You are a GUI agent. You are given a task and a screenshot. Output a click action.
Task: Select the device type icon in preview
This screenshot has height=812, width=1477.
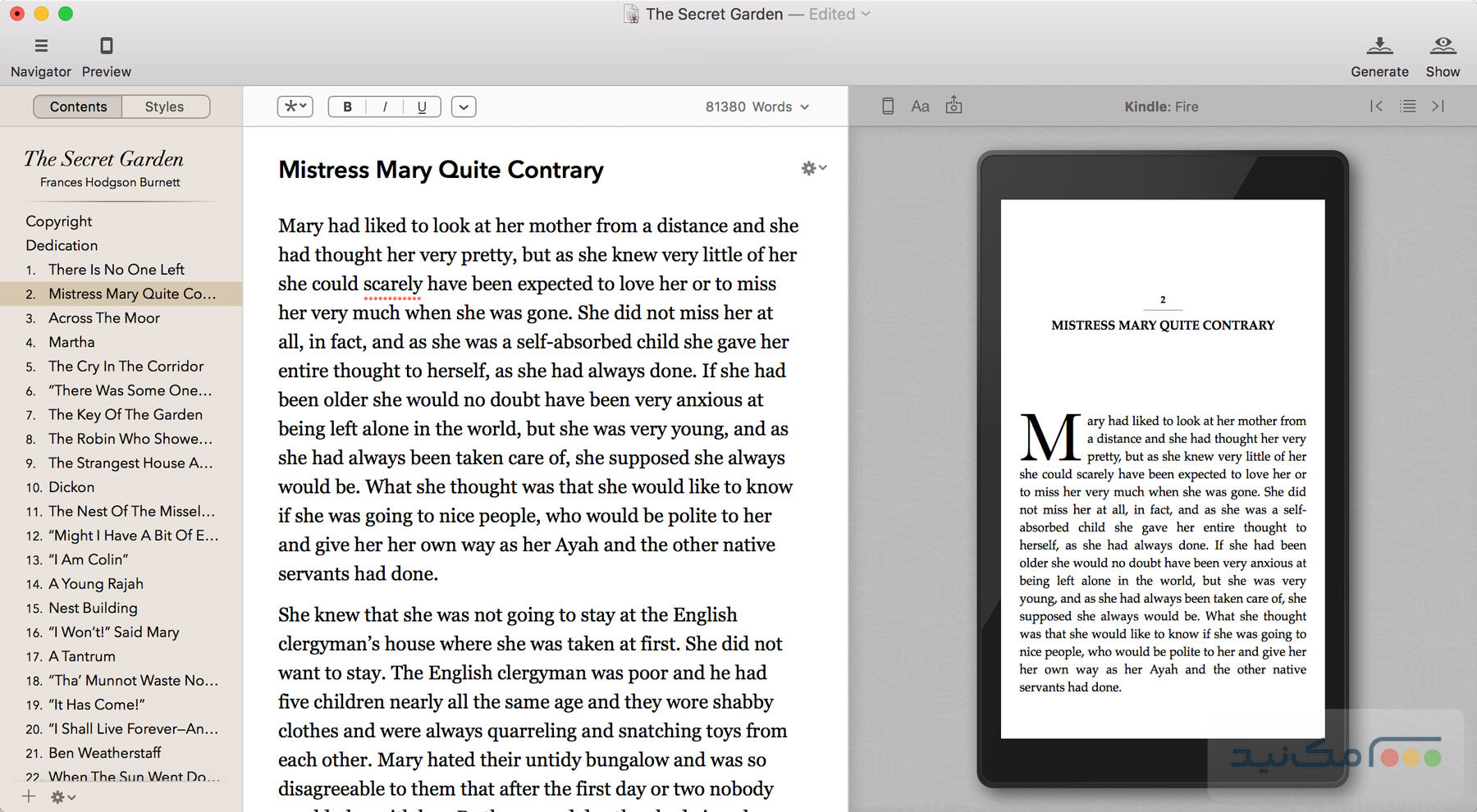887,107
